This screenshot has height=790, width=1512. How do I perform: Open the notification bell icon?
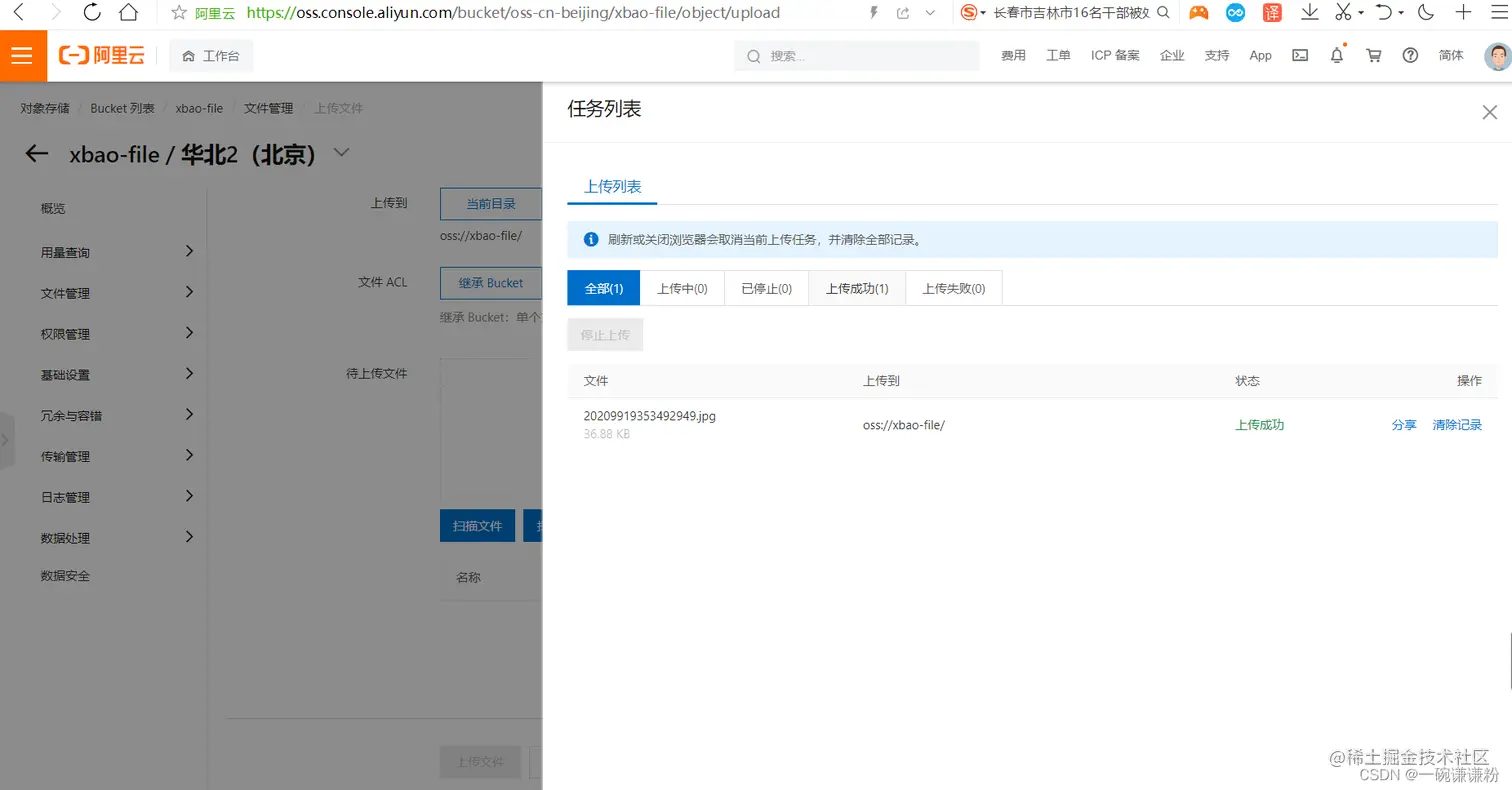(1337, 56)
